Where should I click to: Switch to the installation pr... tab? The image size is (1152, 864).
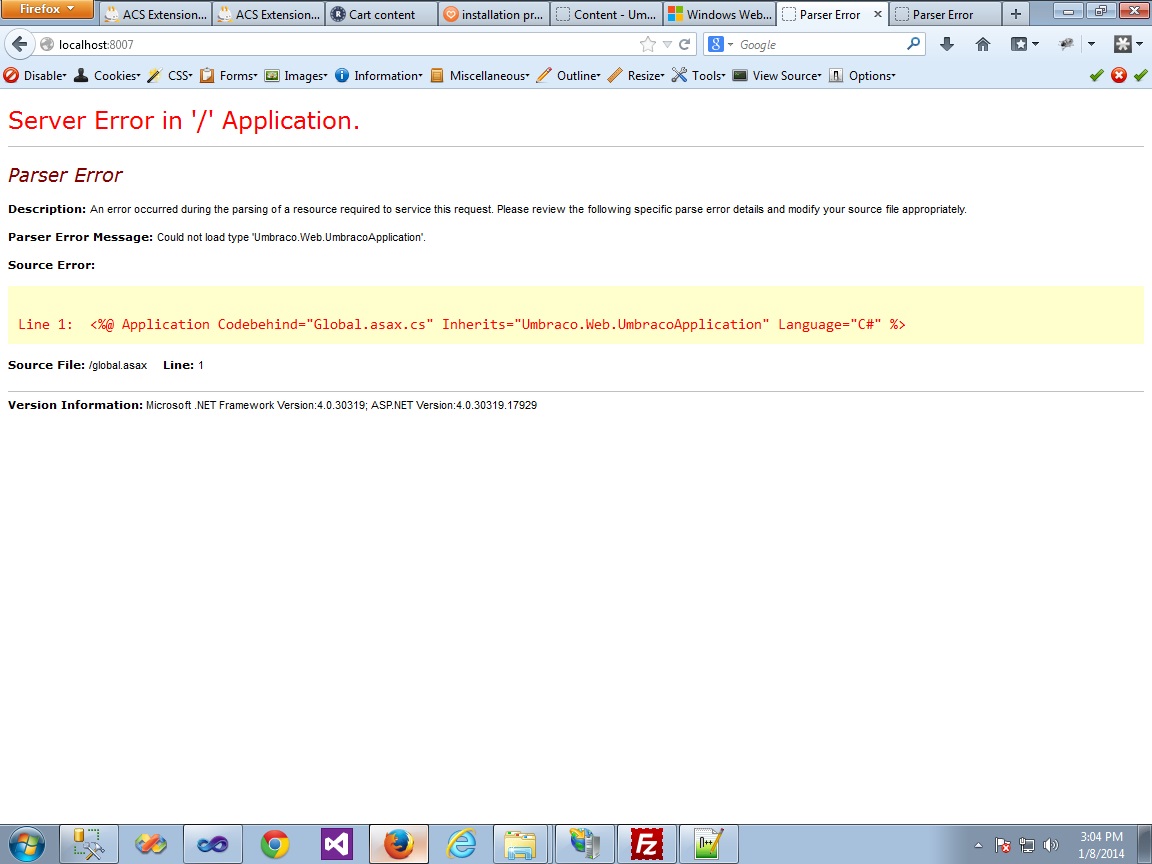tap(494, 14)
